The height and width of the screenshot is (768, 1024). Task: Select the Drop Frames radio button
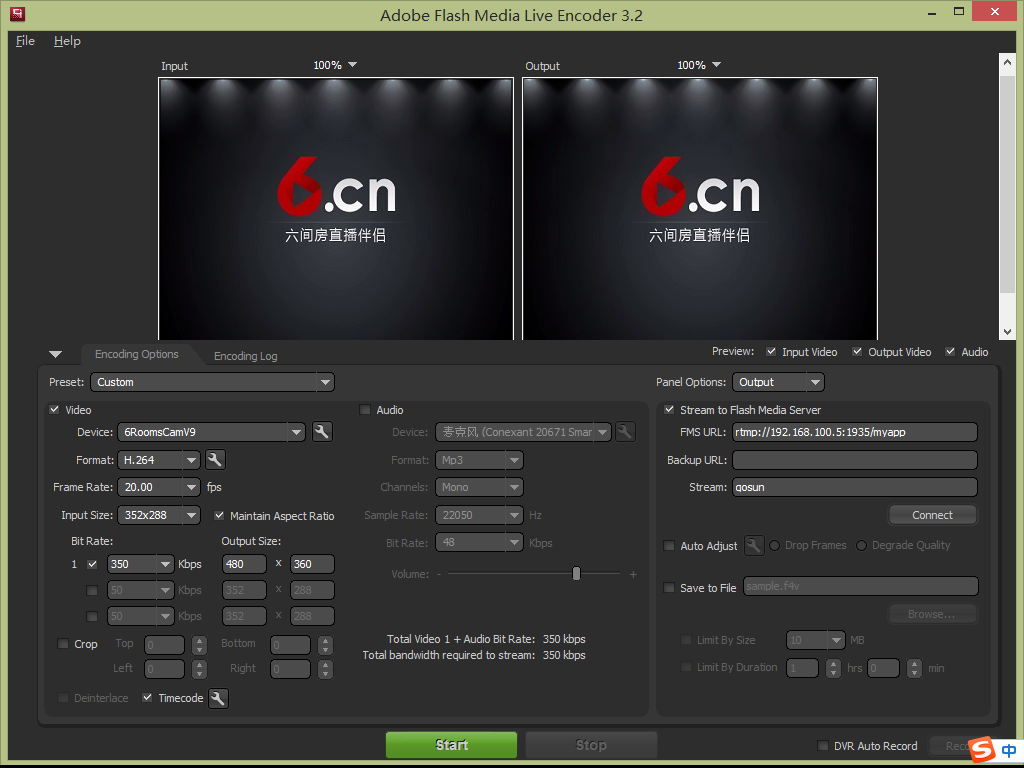click(x=775, y=545)
